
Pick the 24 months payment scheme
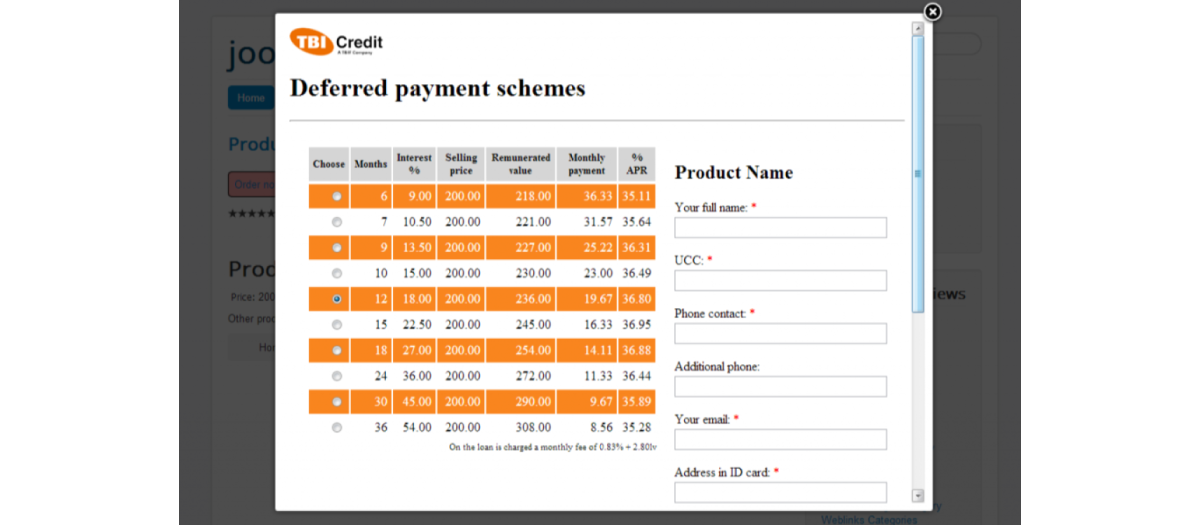[x=336, y=376]
